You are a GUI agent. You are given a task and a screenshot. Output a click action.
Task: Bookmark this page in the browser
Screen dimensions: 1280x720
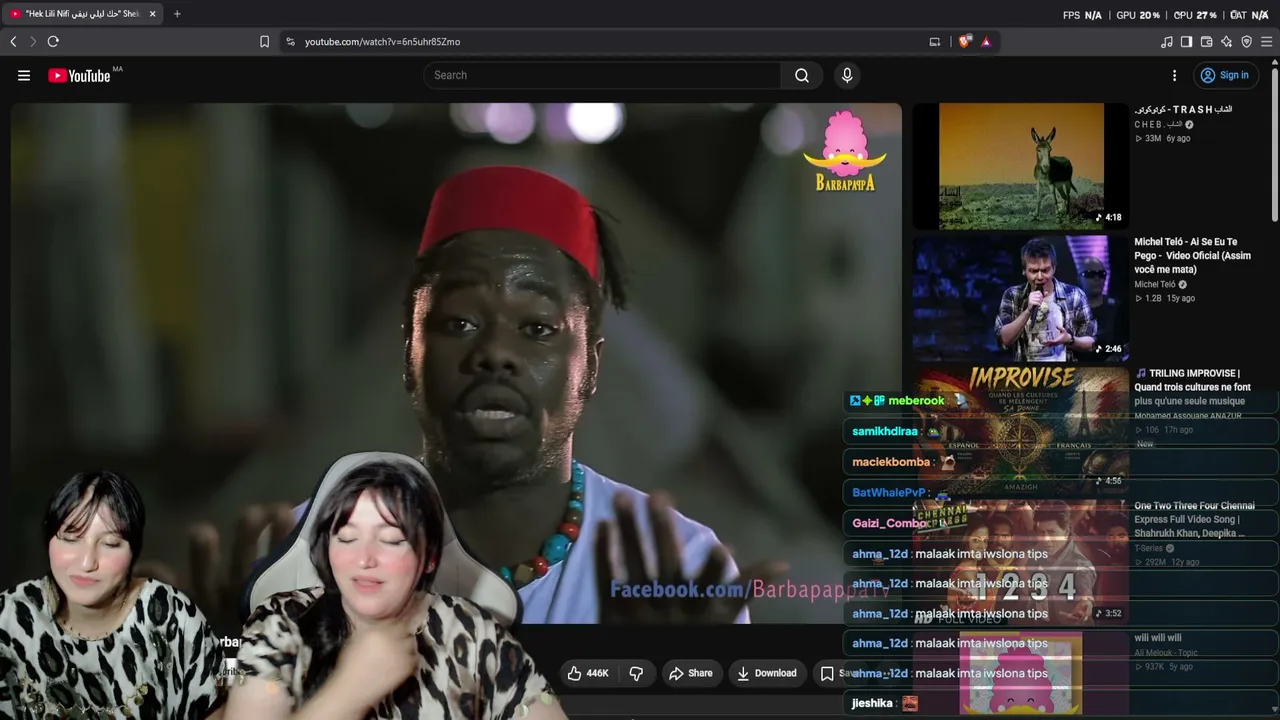(x=264, y=41)
